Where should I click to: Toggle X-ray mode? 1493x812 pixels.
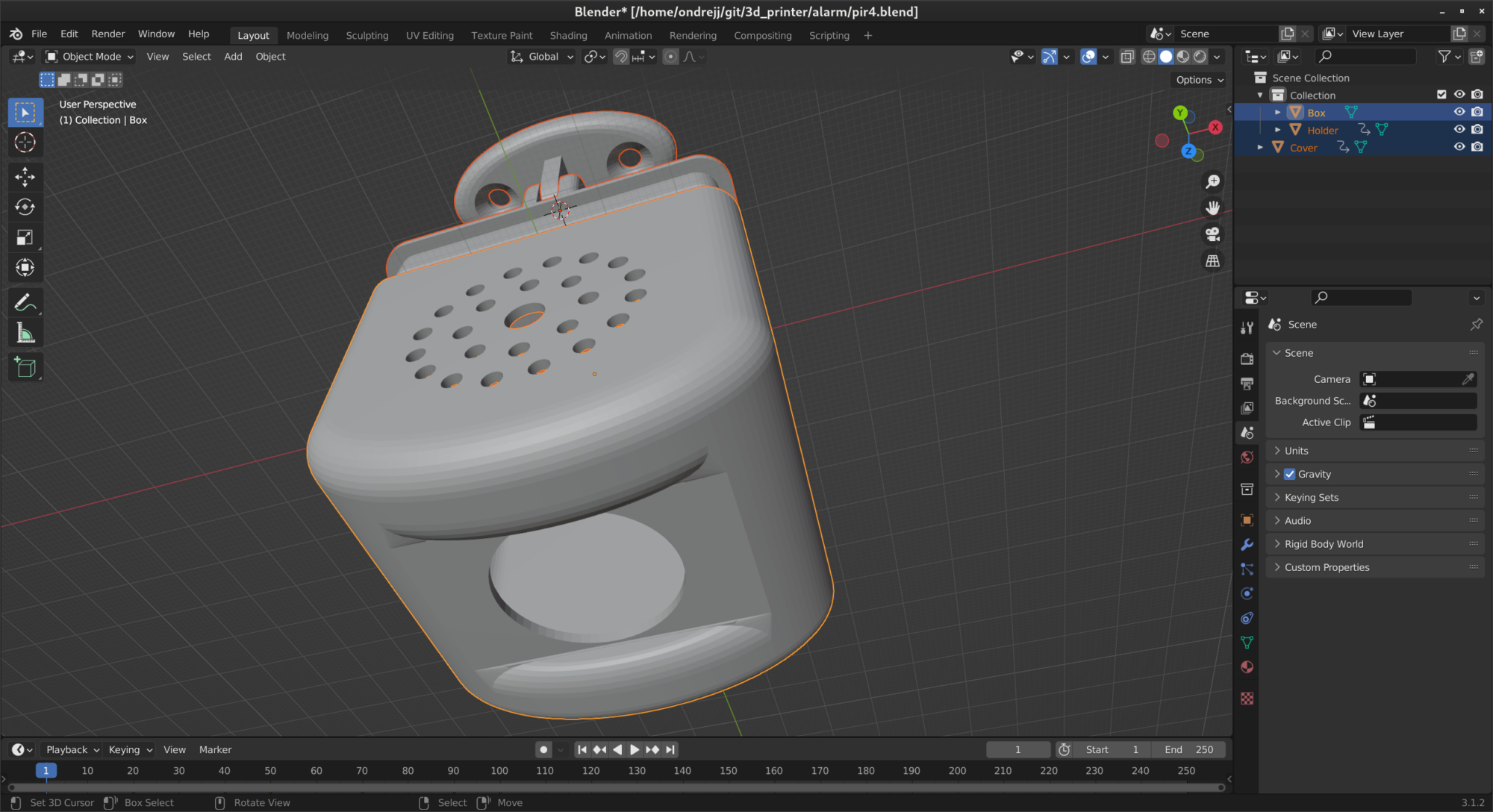click(x=1127, y=57)
